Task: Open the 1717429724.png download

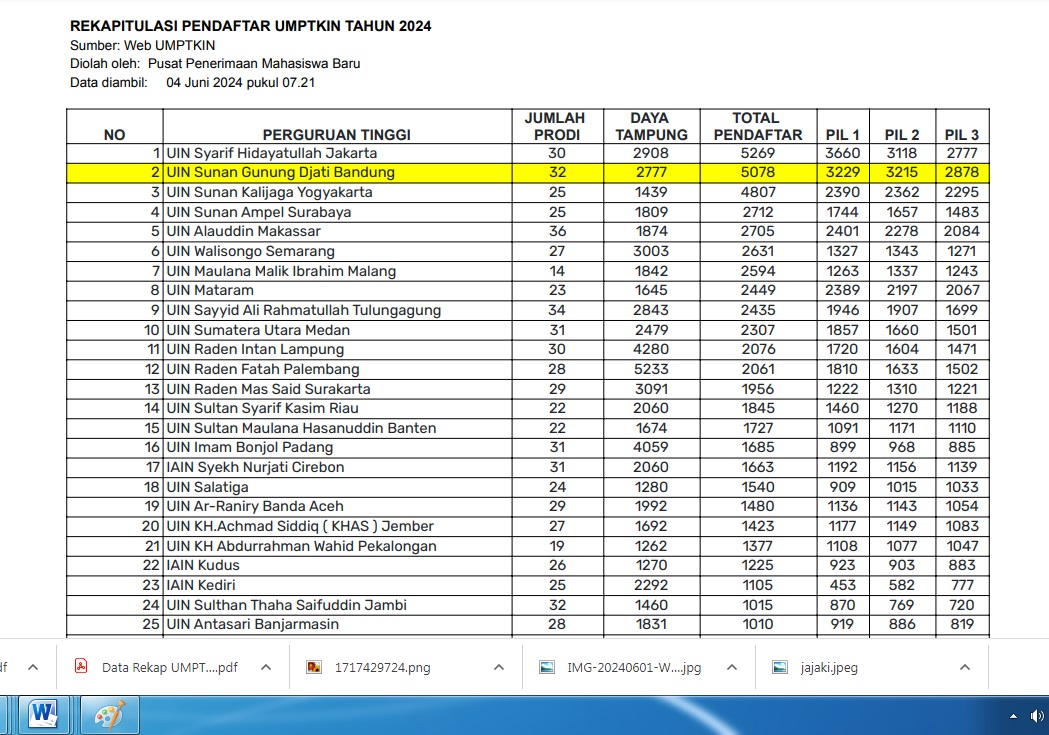Action: [x=382, y=667]
